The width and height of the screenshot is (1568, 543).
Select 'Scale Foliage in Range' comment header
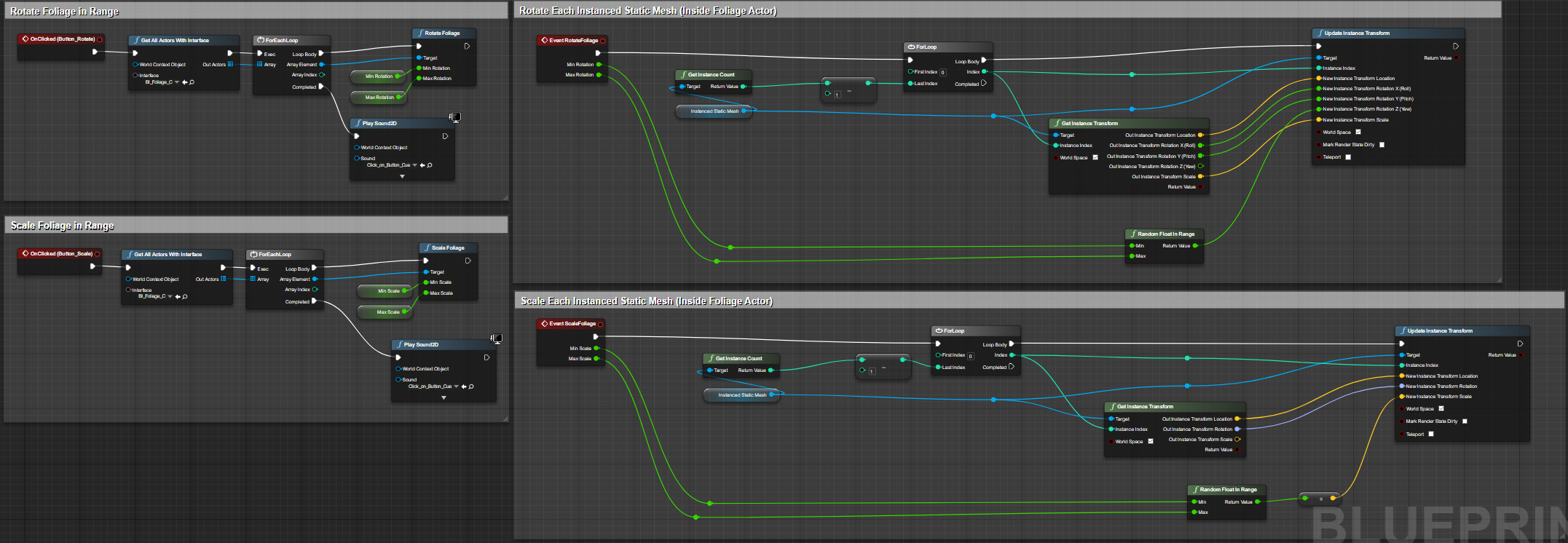click(x=256, y=226)
